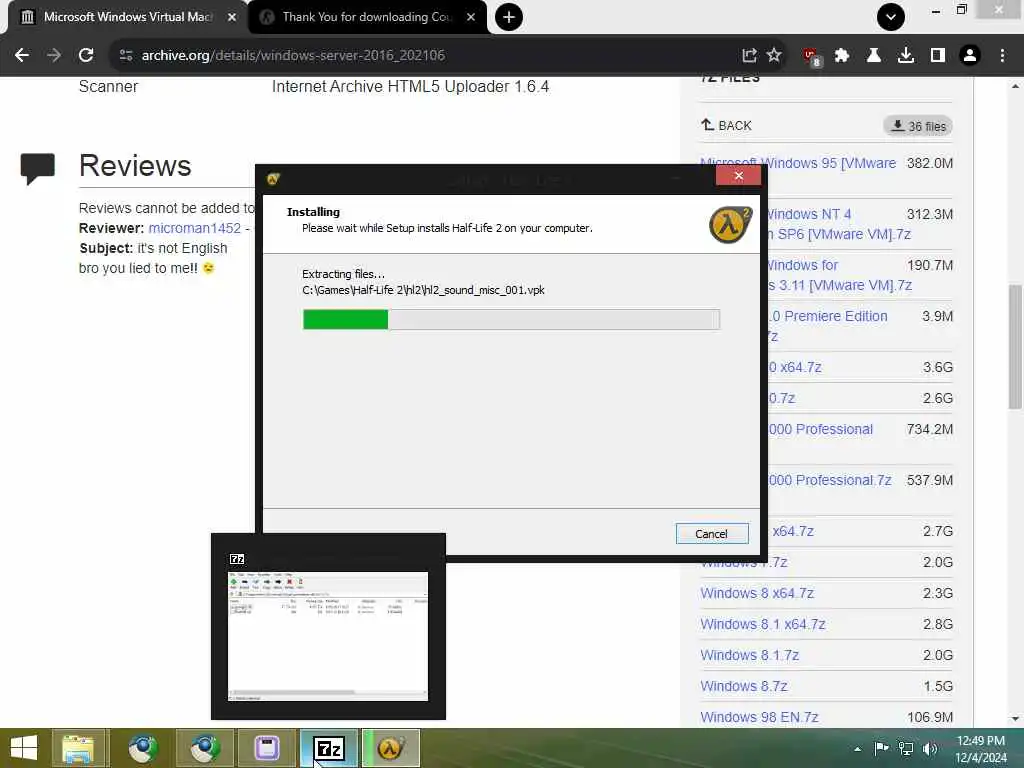Open Windows 98 EN.7z link
Image resolution: width=1024 pixels, height=768 pixels.
coord(760,717)
